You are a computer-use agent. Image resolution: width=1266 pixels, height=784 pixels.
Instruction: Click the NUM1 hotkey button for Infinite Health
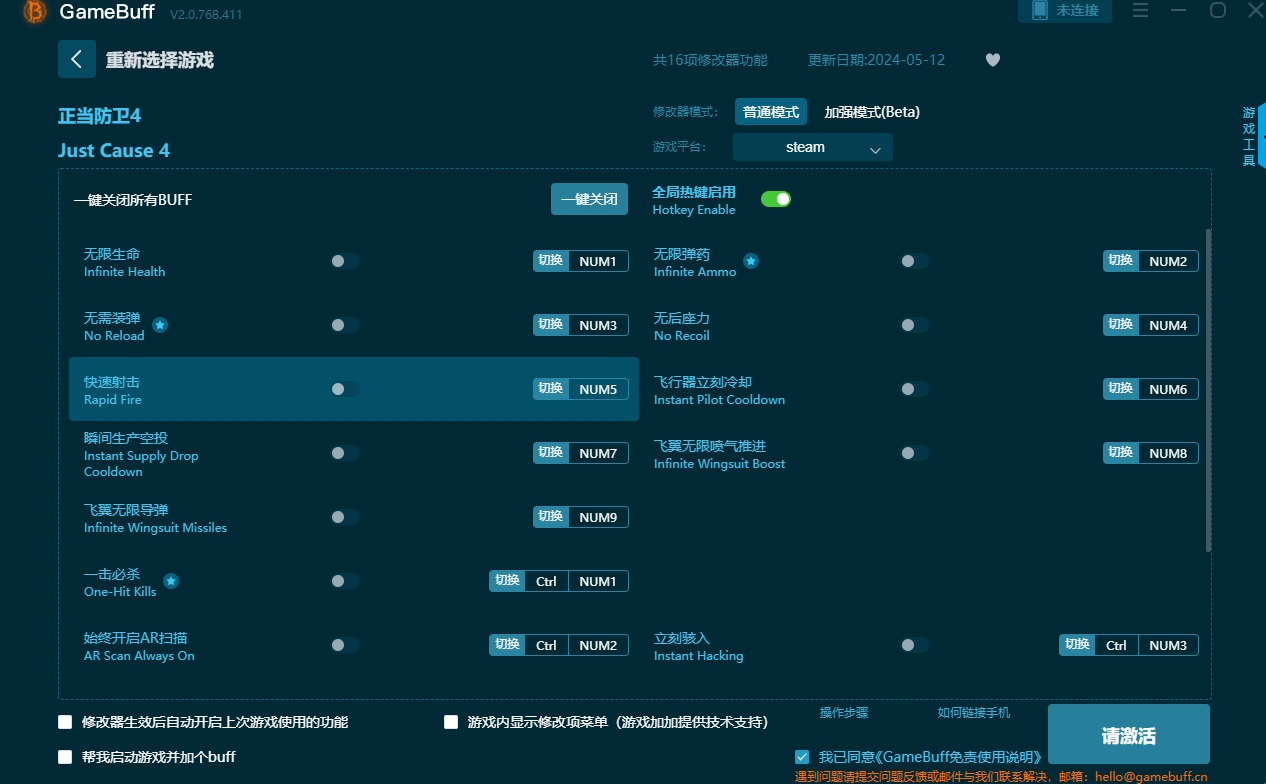click(x=599, y=260)
